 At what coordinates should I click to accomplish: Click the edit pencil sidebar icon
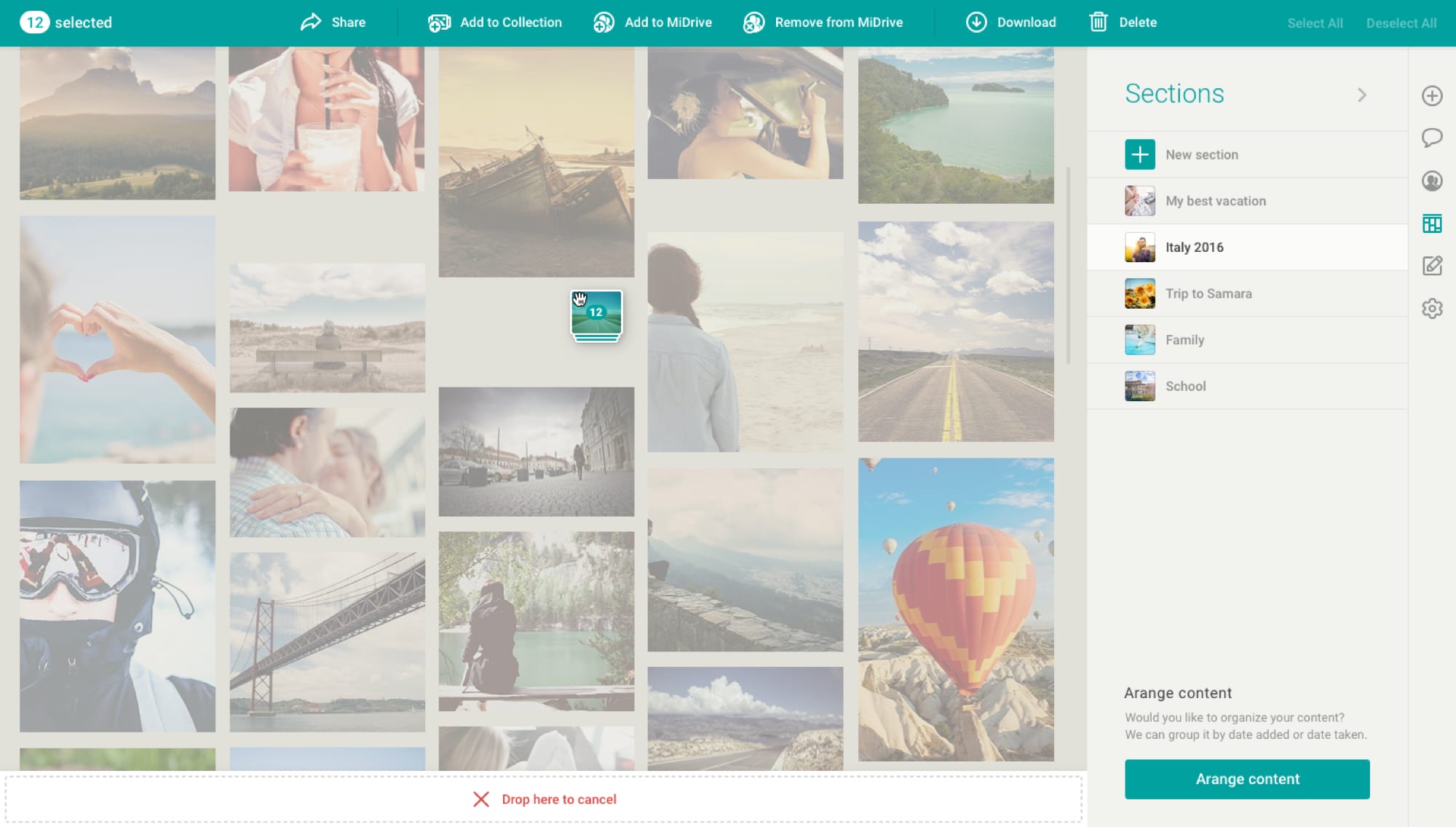tap(1431, 266)
